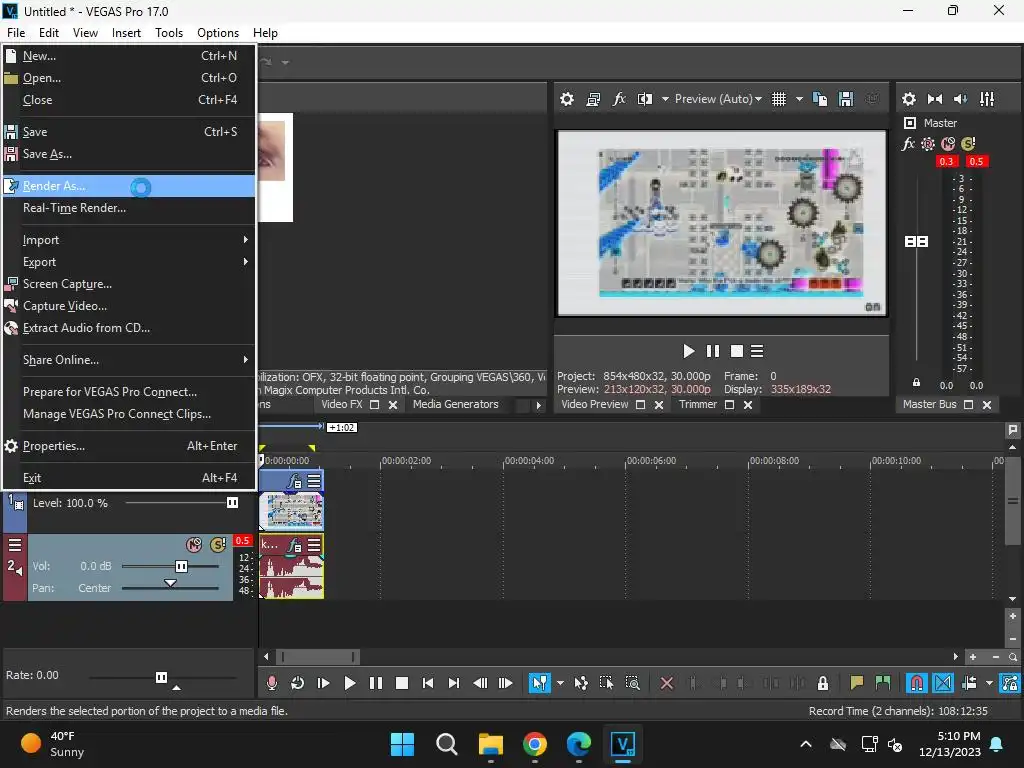The width and height of the screenshot is (1024, 768).
Task: Open Video Preview project properties gear
Action: pos(567,99)
